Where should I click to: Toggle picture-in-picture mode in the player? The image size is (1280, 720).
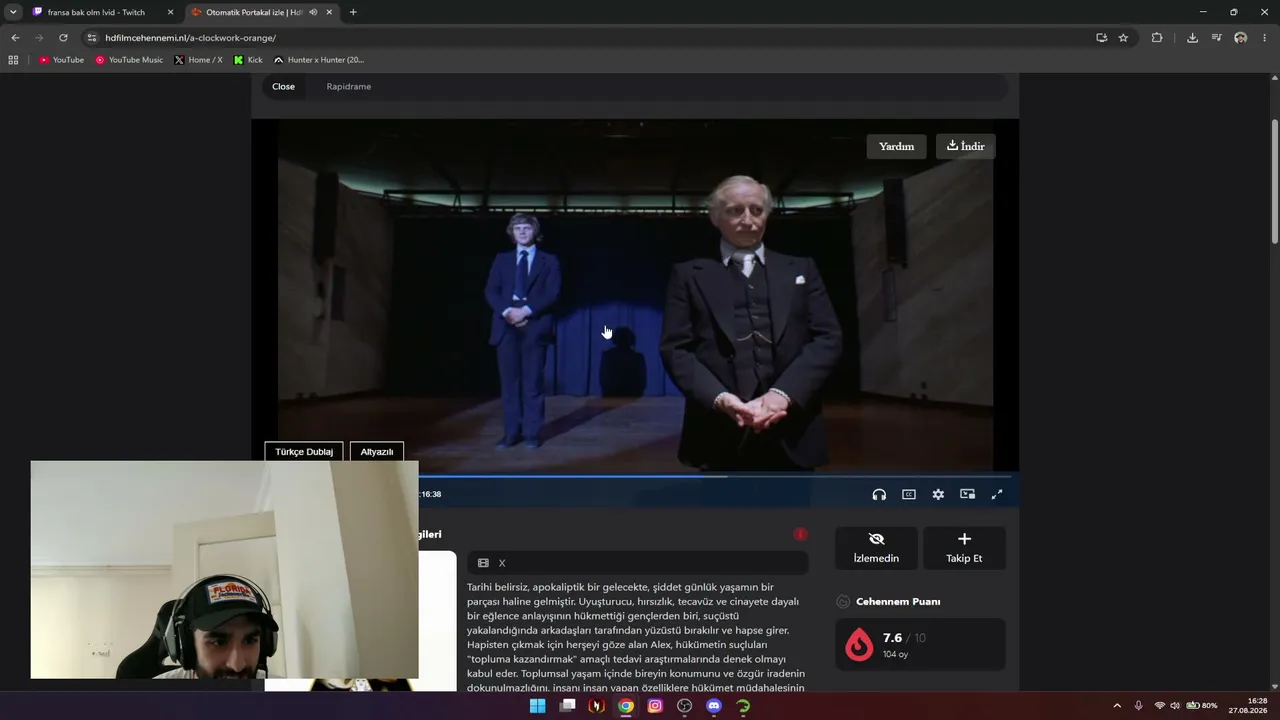click(x=967, y=494)
